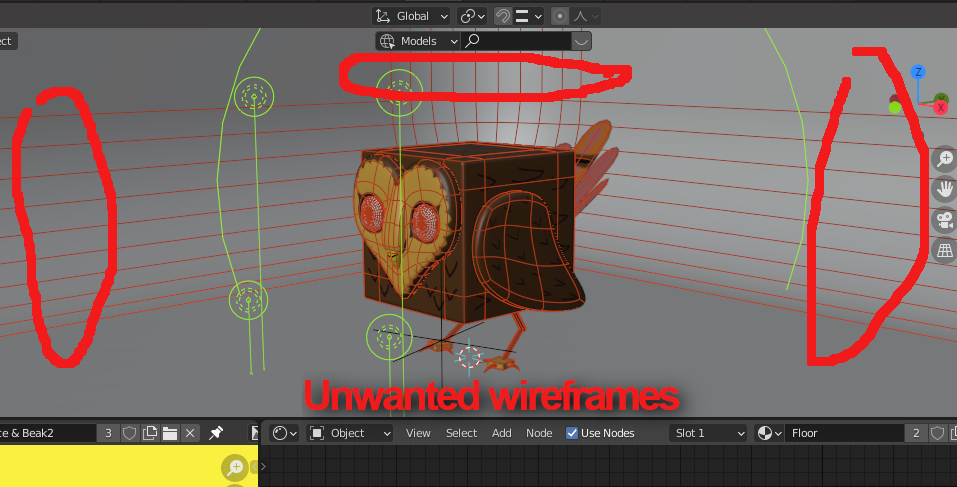Open the snapping options dropdown
957x487 pixels.
coord(529,16)
